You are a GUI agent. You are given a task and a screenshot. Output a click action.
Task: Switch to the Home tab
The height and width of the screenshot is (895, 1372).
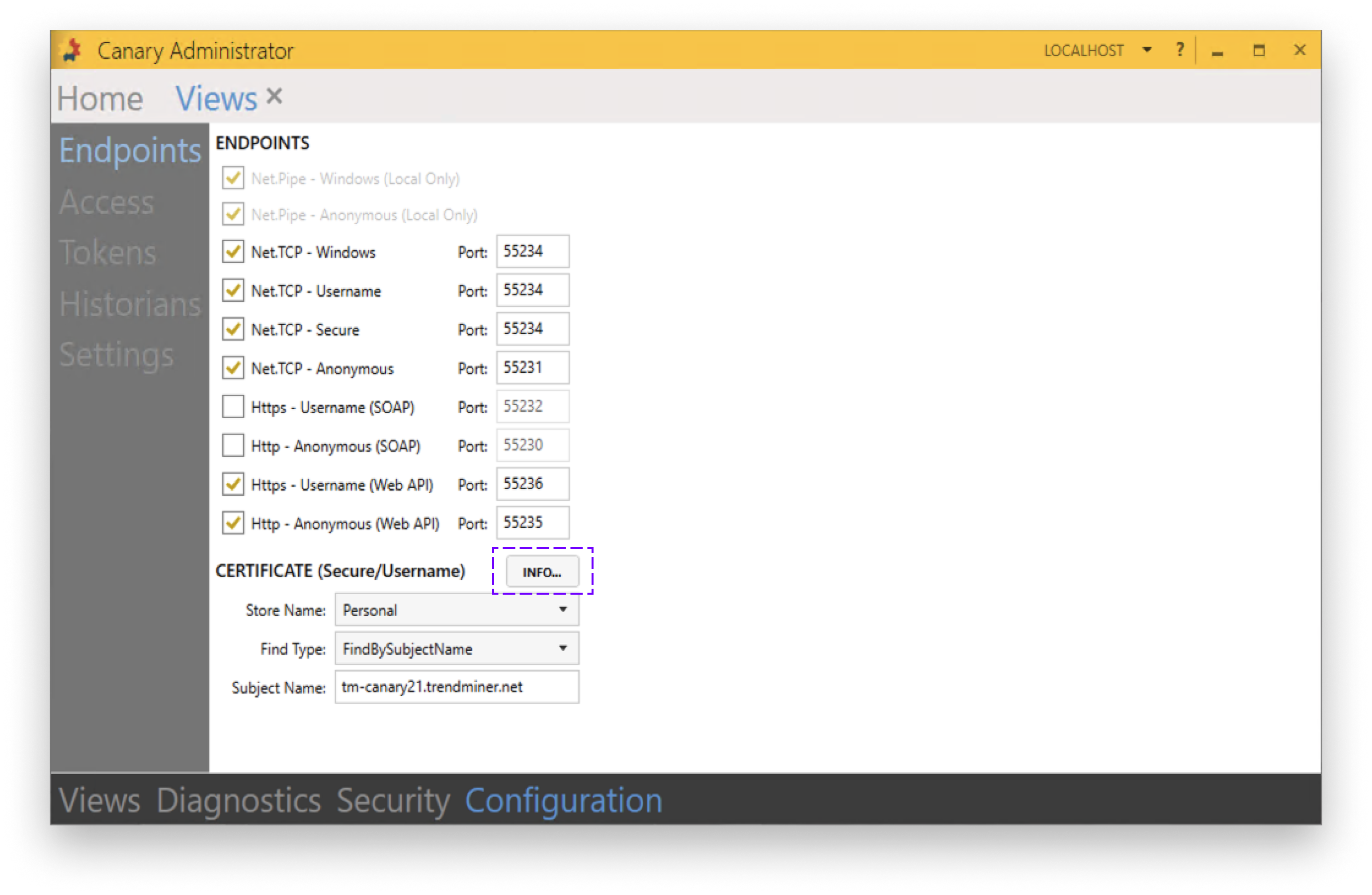click(x=100, y=98)
